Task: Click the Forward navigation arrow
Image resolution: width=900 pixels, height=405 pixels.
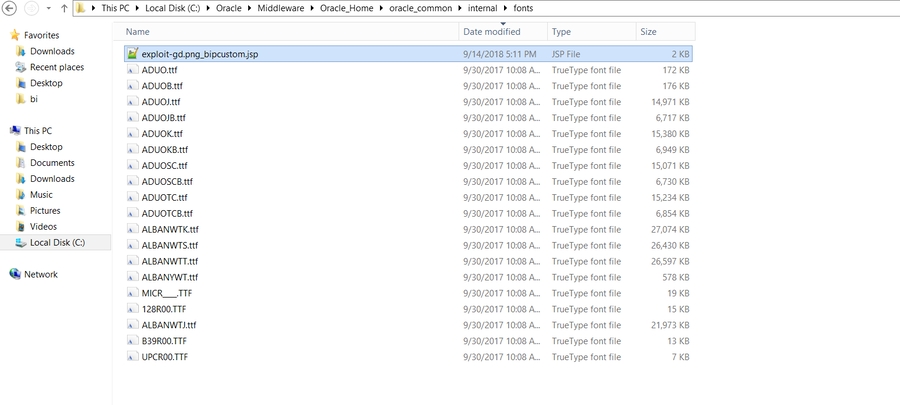Action: (32, 8)
